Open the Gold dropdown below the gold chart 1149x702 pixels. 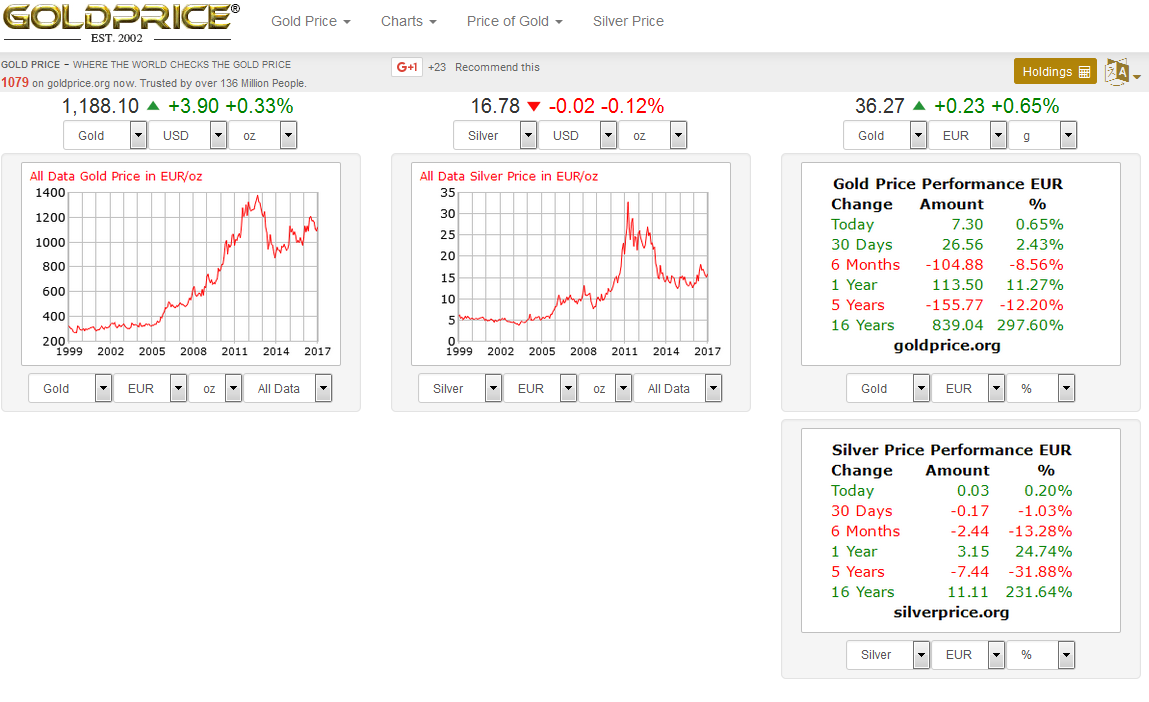70,388
